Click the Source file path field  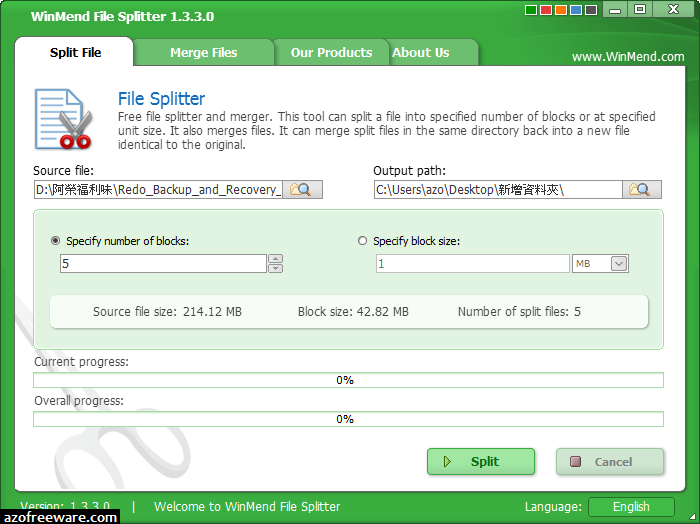(158, 190)
